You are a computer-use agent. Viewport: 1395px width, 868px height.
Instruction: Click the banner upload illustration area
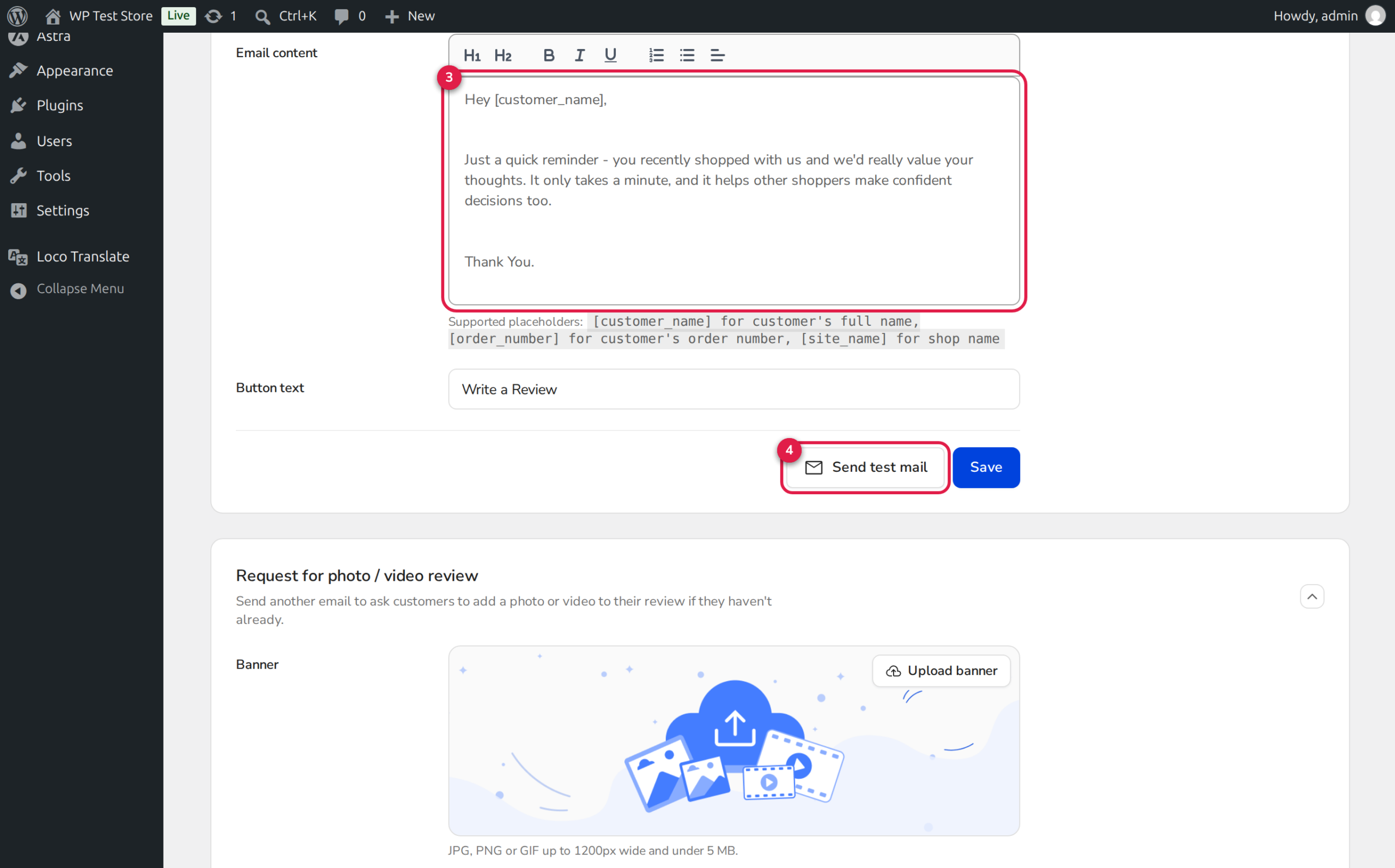click(x=733, y=740)
